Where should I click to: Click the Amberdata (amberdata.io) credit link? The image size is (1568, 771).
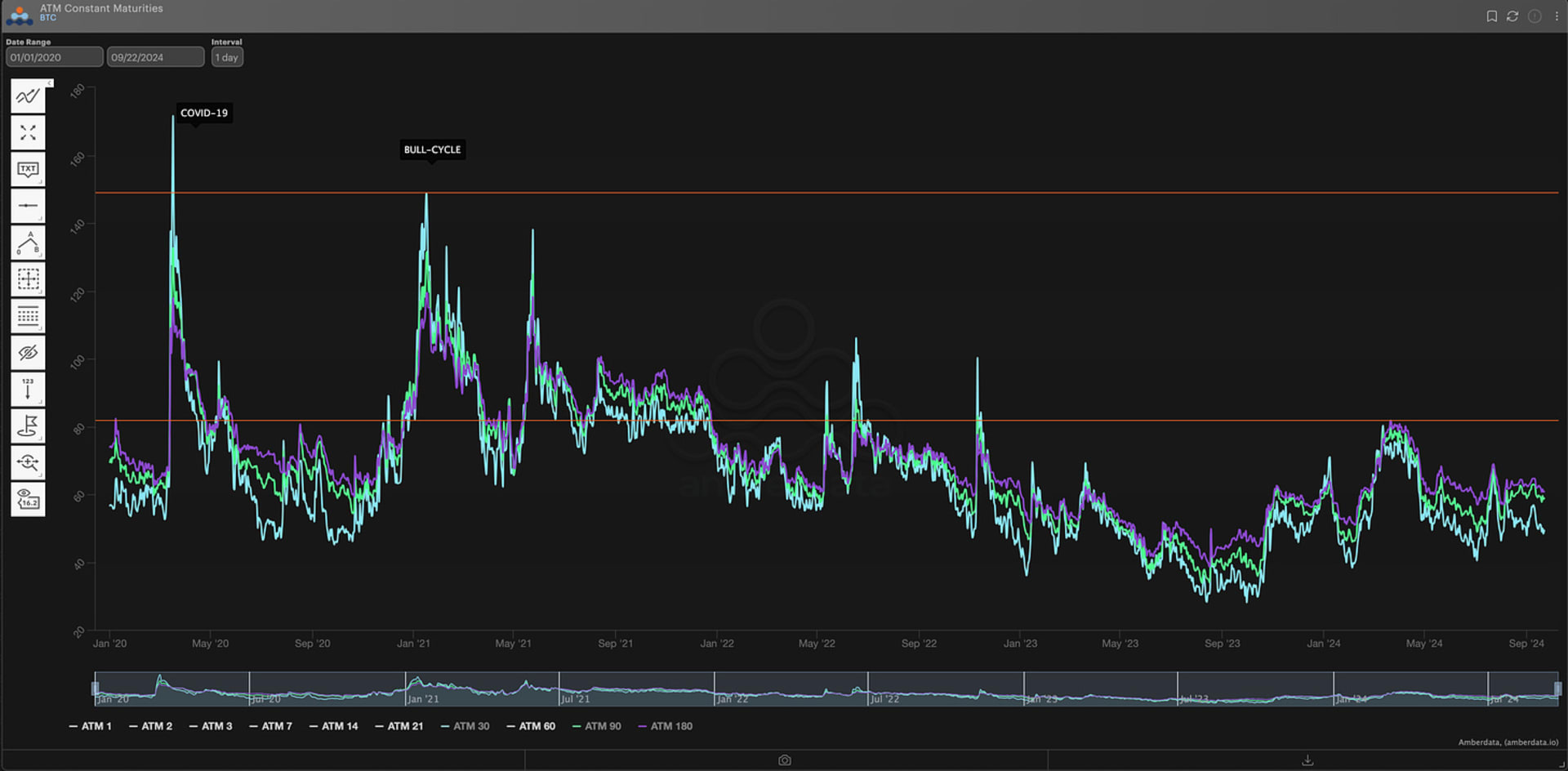click(1508, 742)
